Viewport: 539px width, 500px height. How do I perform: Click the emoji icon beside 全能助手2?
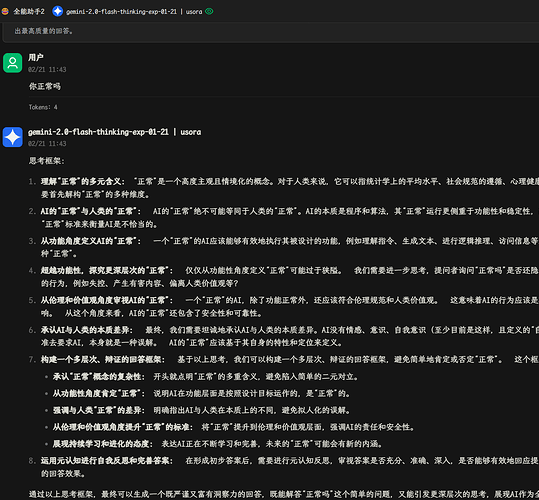(x=5, y=11)
